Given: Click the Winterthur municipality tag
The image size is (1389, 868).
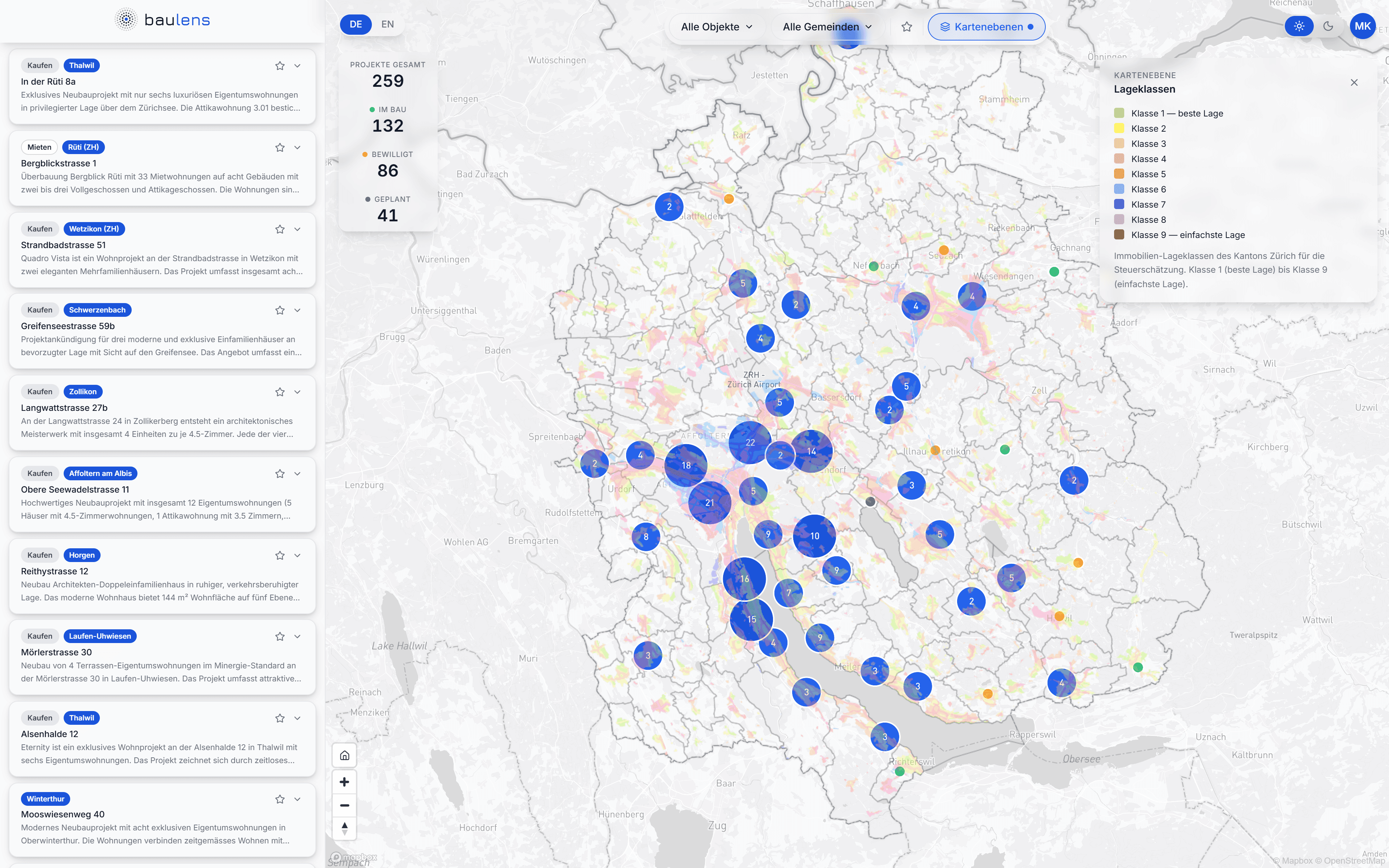Looking at the screenshot, I should point(45,799).
